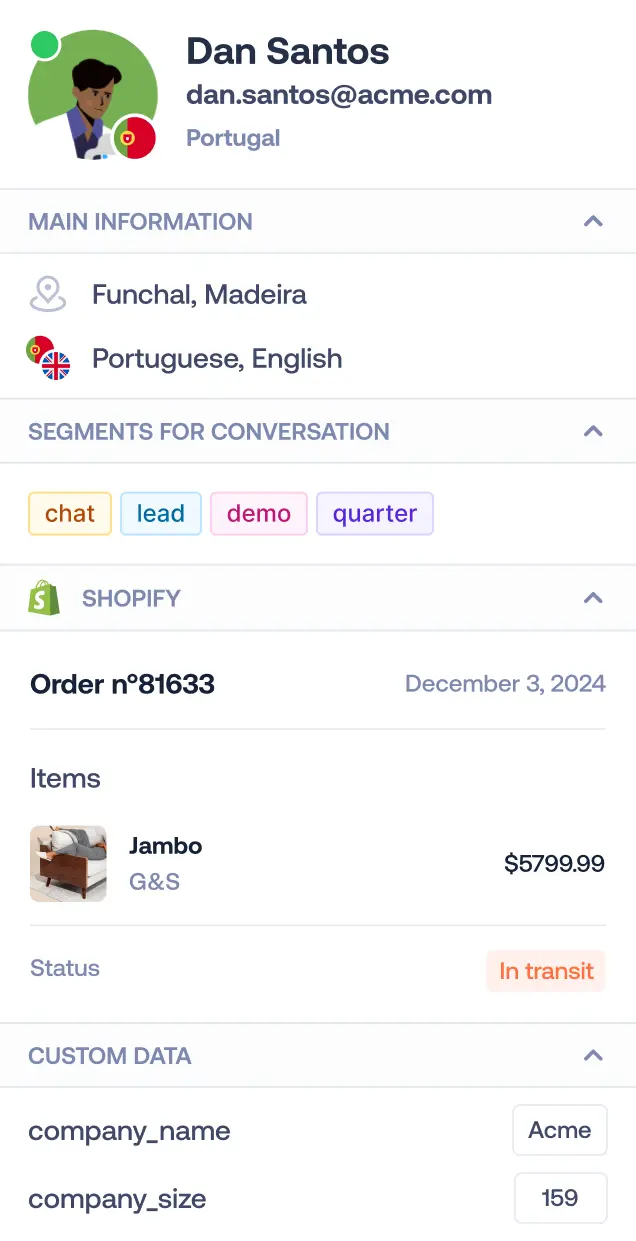Edit the company_name value Acme
This screenshot has width=636, height=1241.
point(560,1130)
